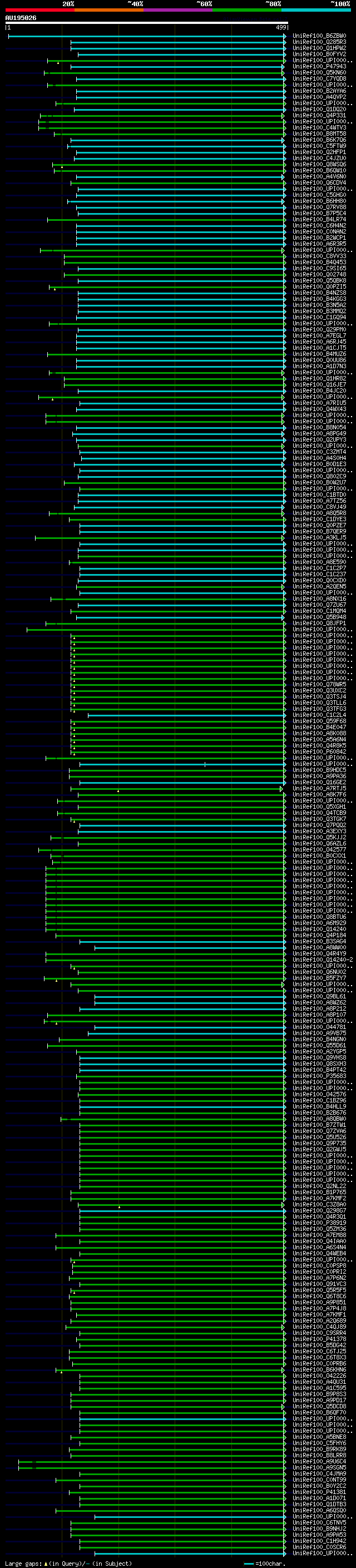This screenshot has width=356, height=1568.
Task: Open the UniRef100_A4V6N0 hit label
Action: click(x=319, y=177)
